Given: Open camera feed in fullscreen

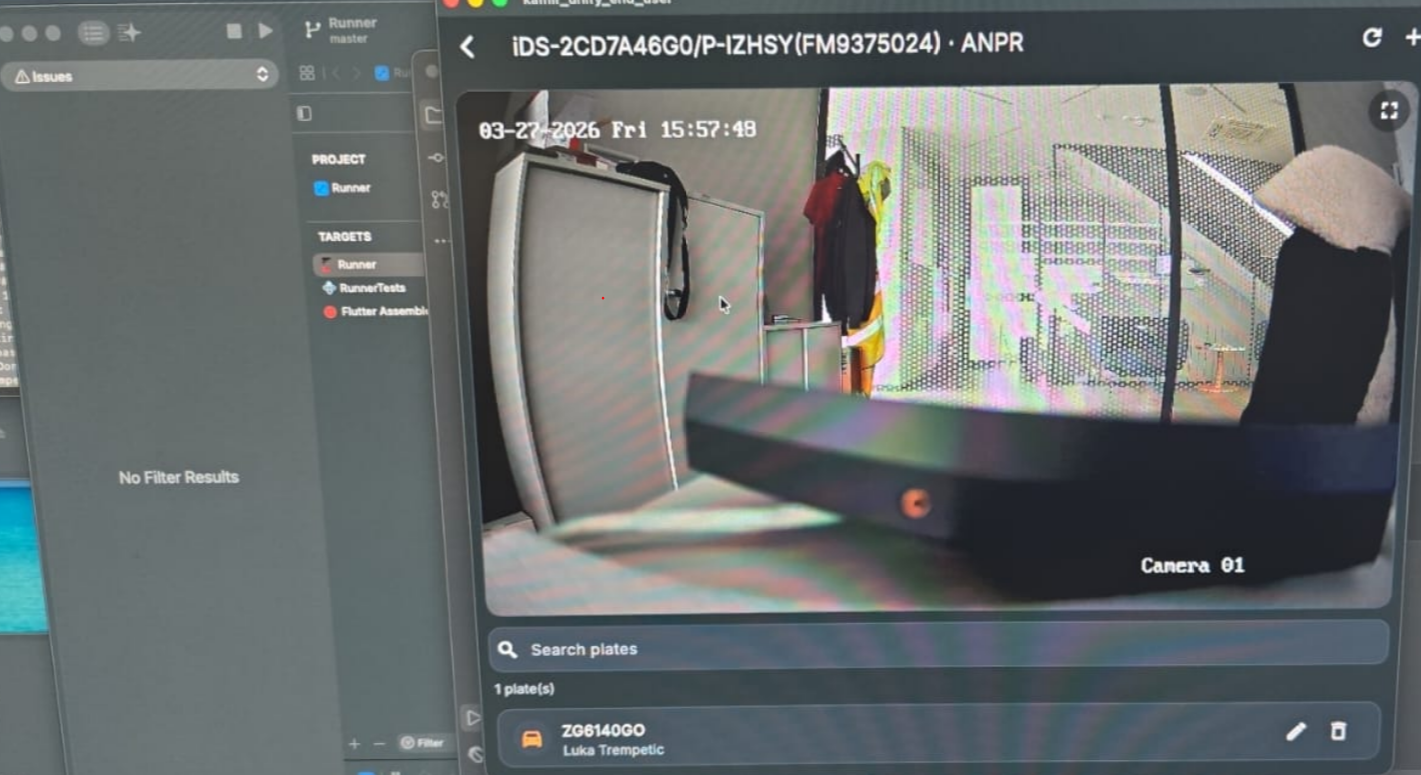Looking at the screenshot, I should (x=1388, y=111).
